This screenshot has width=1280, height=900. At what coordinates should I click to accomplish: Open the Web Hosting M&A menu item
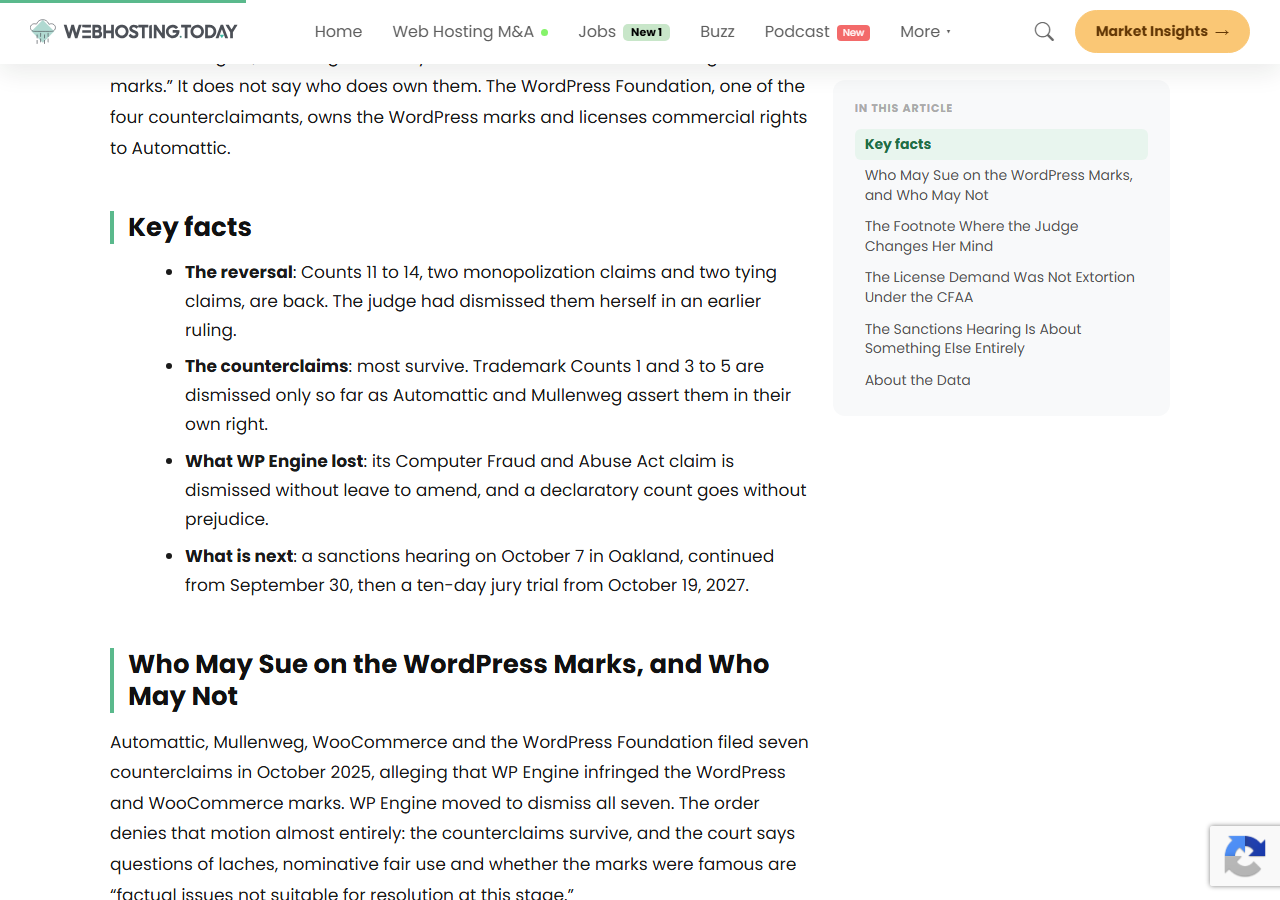tap(463, 32)
